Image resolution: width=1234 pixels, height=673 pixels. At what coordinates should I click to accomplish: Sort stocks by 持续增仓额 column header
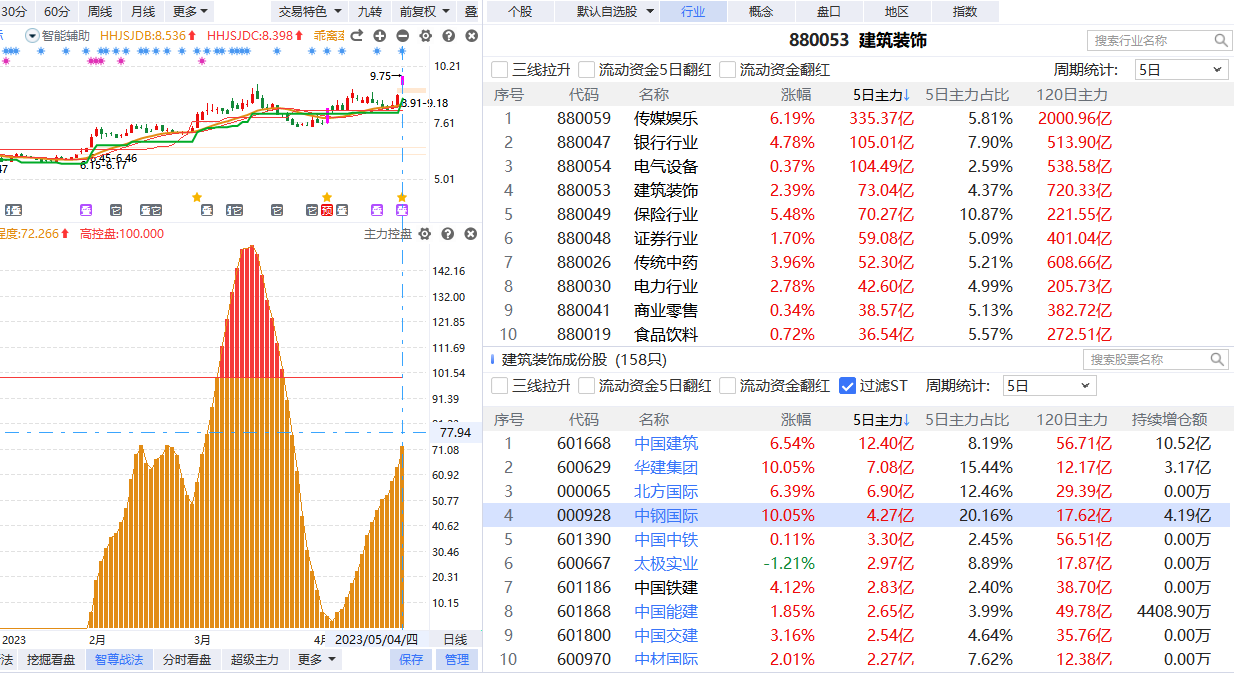(1169, 420)
